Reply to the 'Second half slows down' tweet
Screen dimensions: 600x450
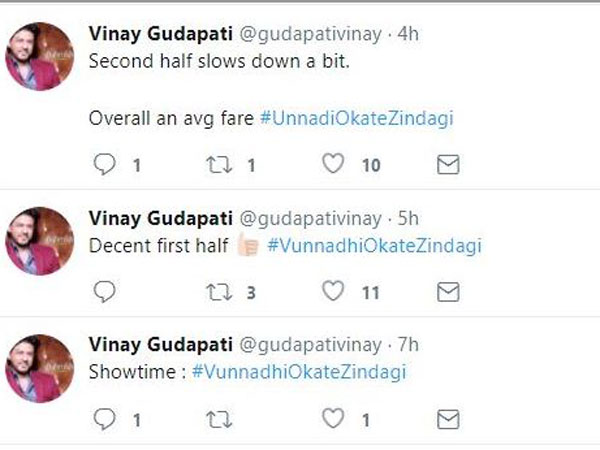click(105, 165)
